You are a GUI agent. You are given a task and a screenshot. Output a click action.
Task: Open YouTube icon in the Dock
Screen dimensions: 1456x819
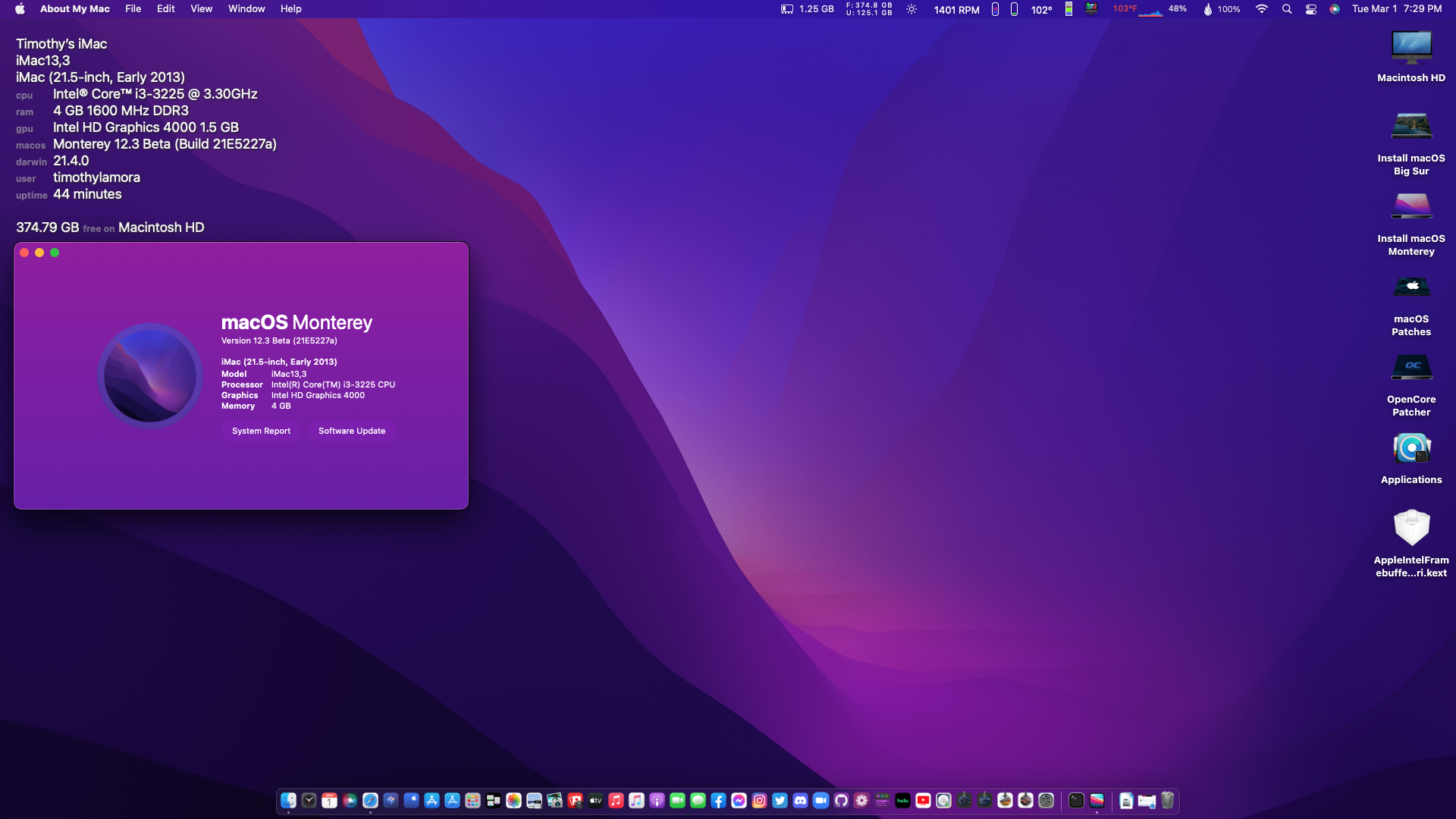[924, 800]
